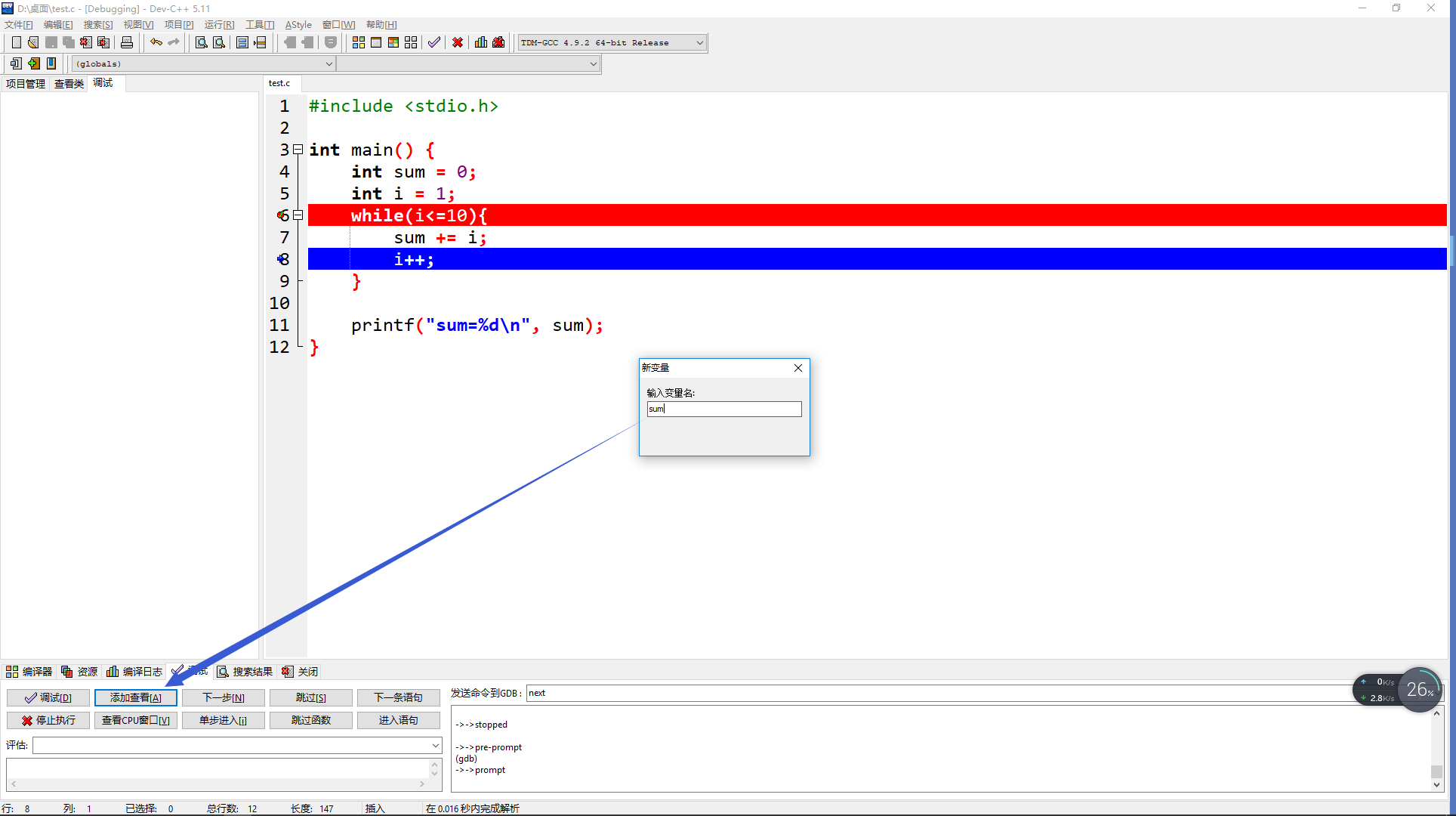Click the red X stop execution icon
The height and width of the screenshot is (816, 1456).
coord(458,42)
